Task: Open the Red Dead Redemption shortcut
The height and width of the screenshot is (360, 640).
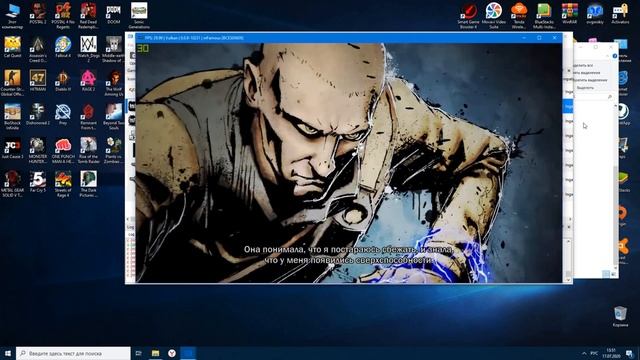Action: pos(88,16)
